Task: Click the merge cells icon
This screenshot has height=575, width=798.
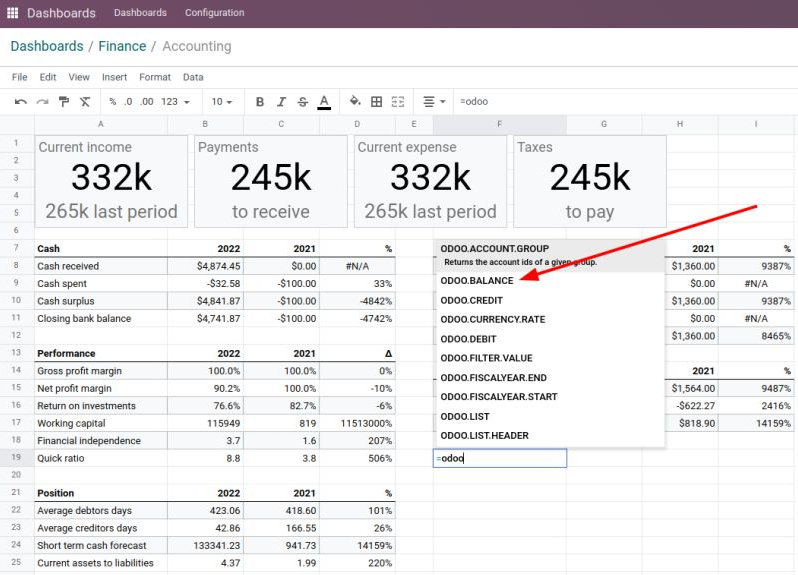Action: click(x=397, y=102)
